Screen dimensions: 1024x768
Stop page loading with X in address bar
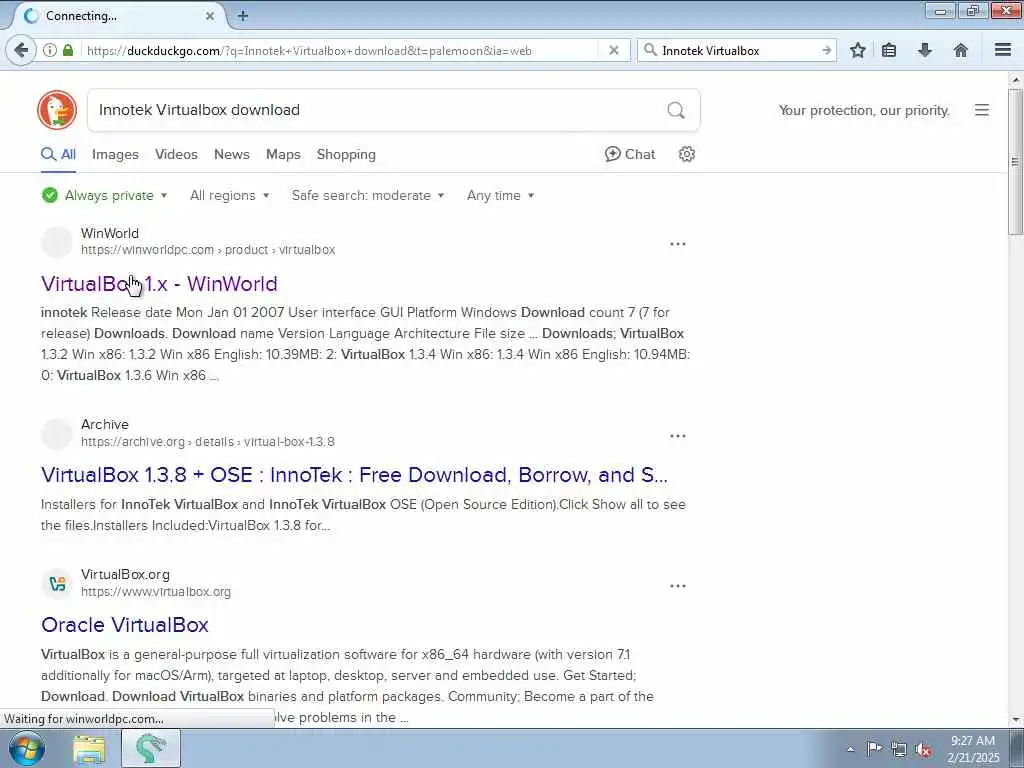(x=613, y=50)
